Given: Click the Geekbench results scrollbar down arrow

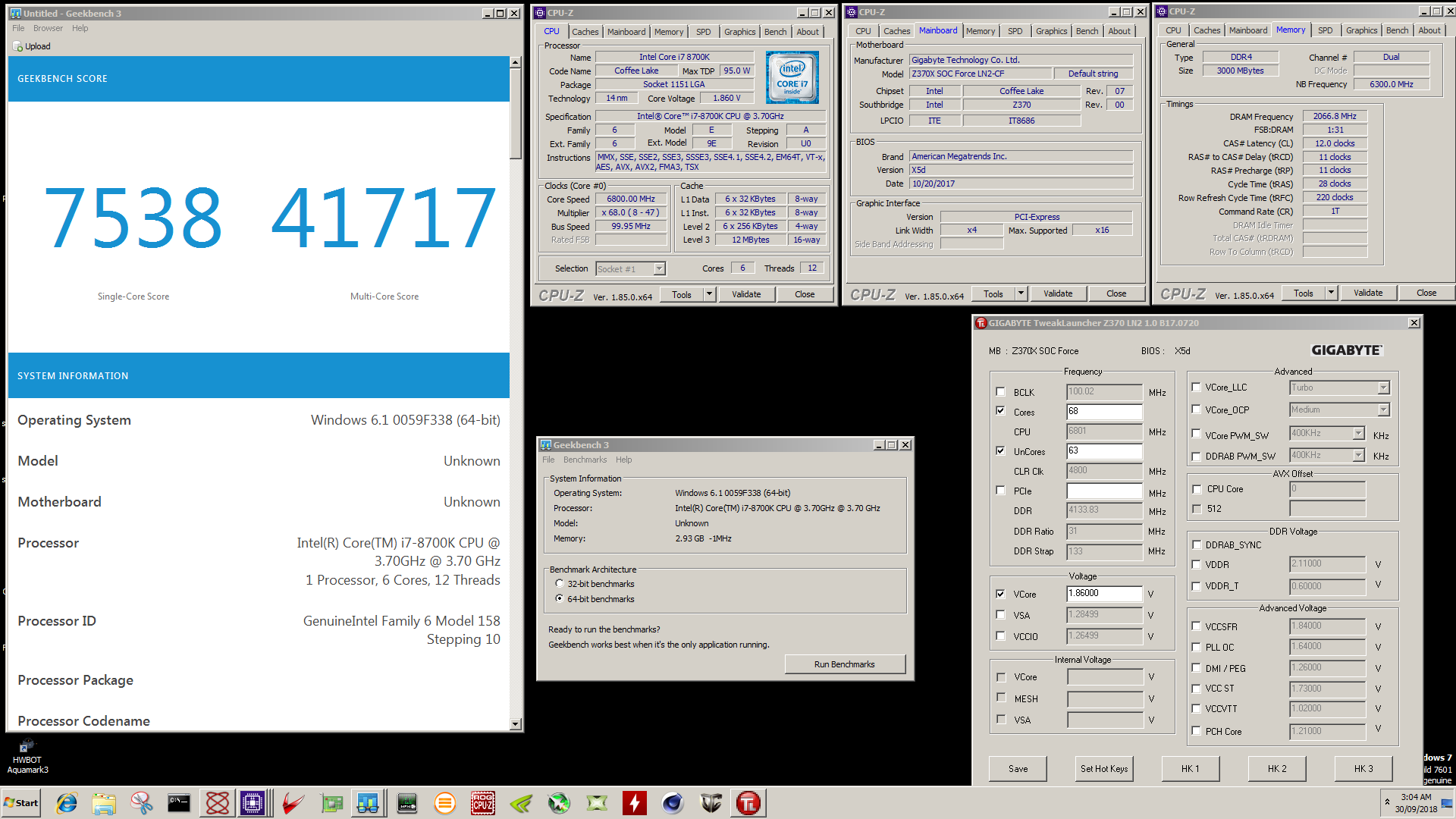Looking at the screenshot, I should point(516,723).
